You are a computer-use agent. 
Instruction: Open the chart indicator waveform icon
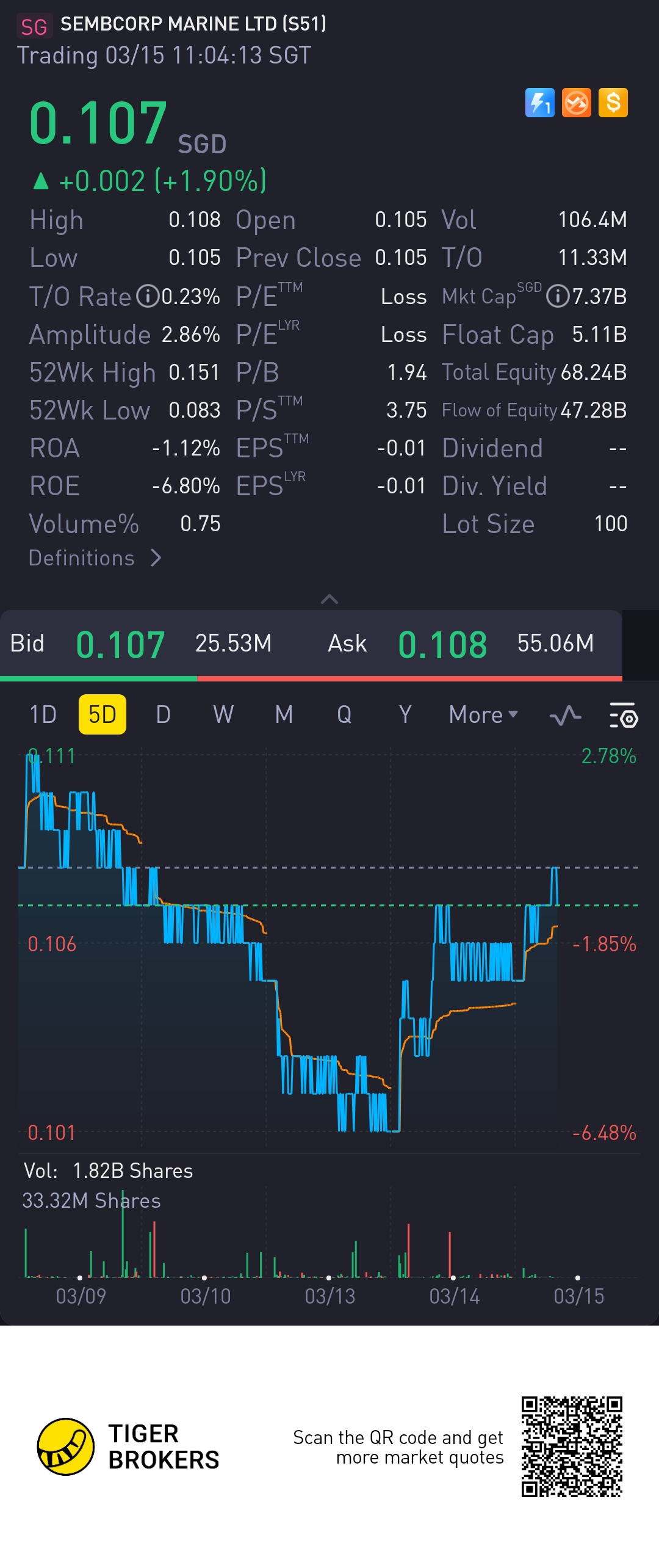coord(565,715)
